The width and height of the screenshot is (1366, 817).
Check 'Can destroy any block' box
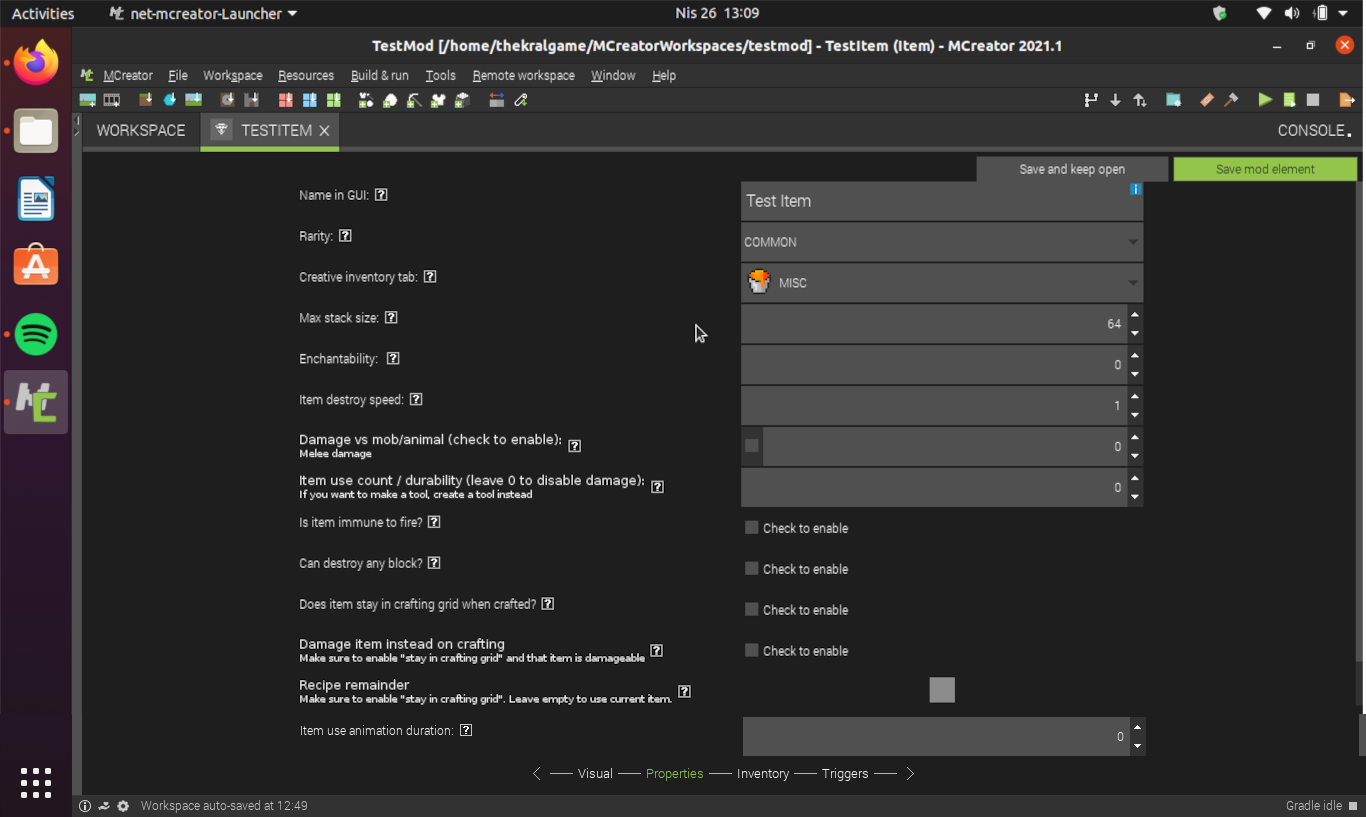752,569
